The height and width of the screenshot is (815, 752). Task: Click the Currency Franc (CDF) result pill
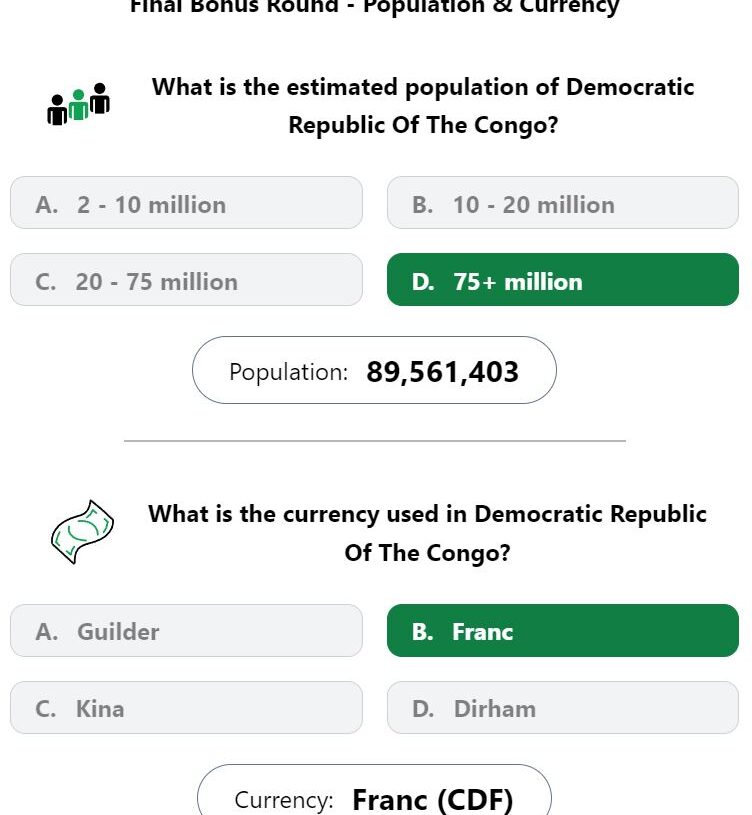(374, 790)
